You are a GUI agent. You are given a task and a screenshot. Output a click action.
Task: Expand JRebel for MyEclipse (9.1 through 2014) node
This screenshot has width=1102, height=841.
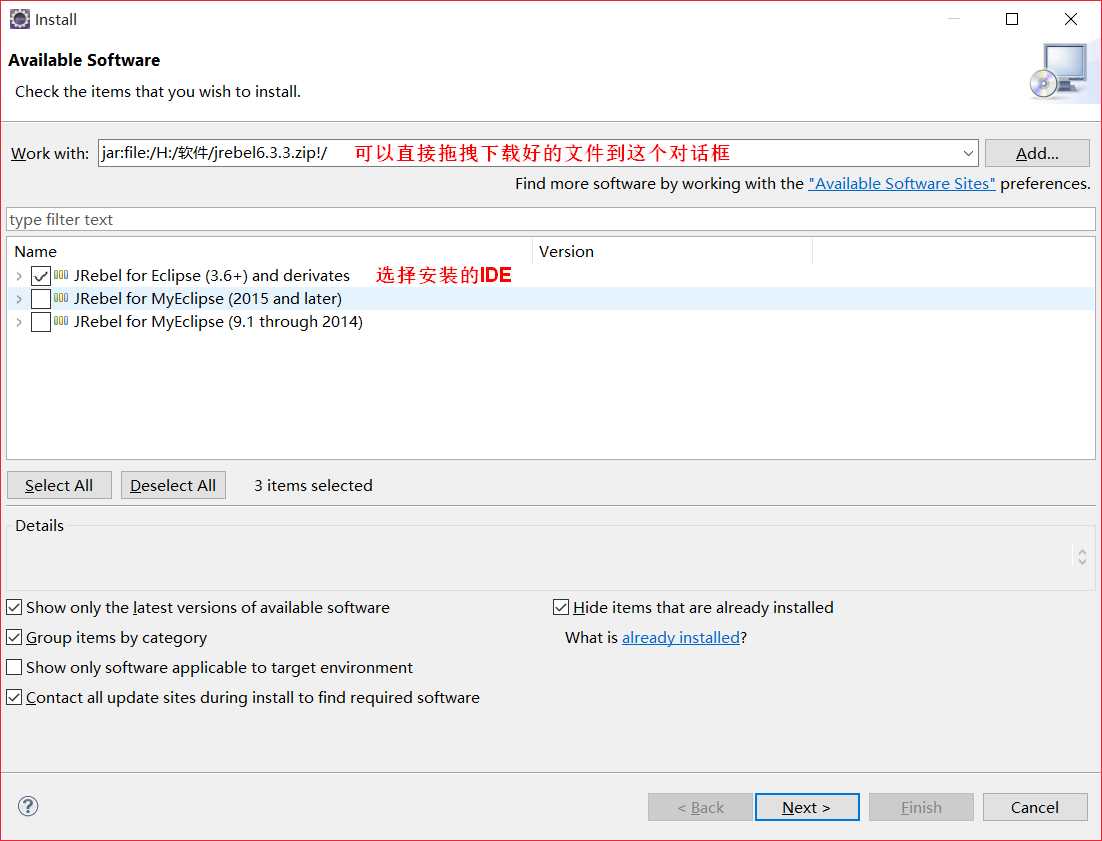(x=19, y=322)
